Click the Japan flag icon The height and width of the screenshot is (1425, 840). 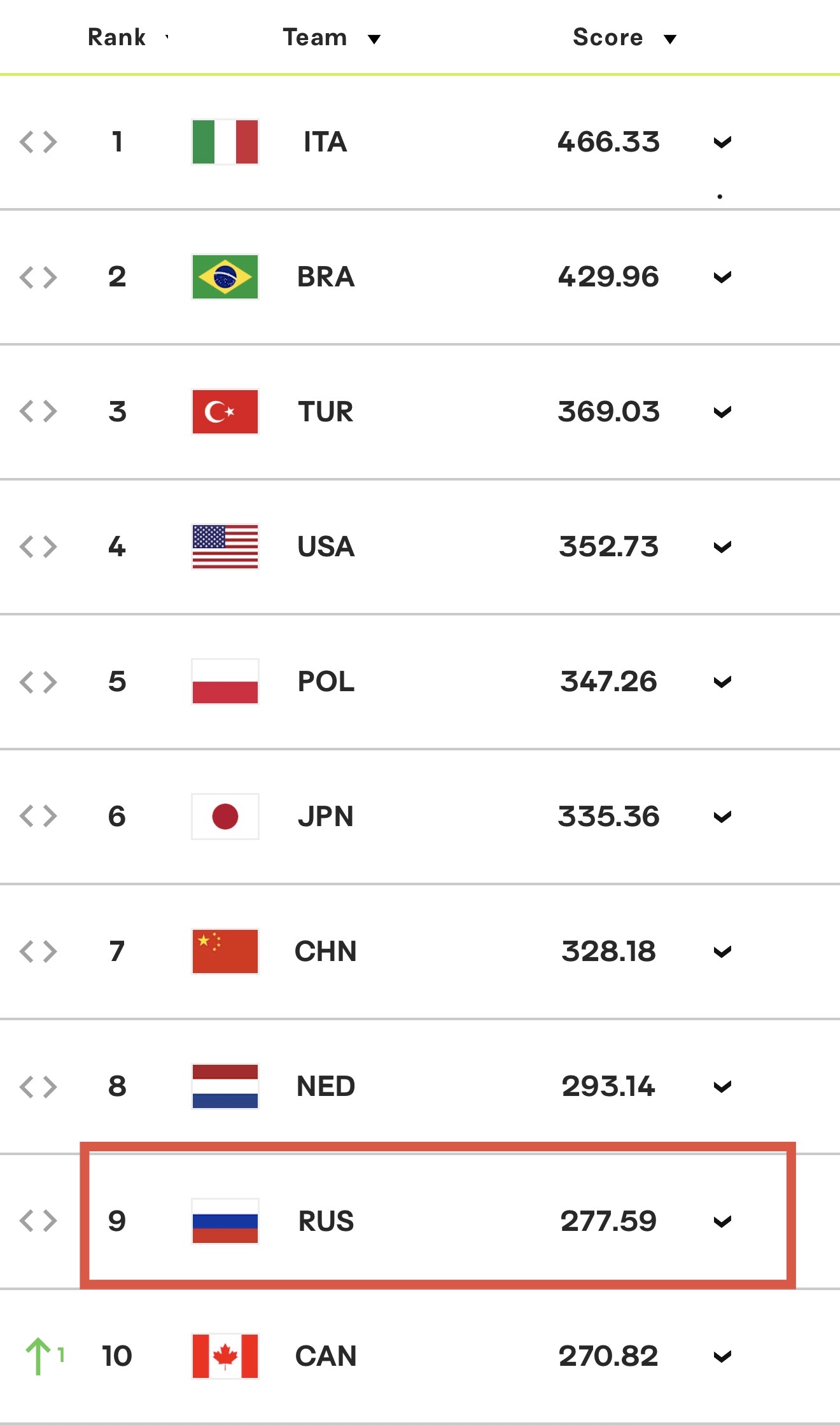(x=225, y=817)
